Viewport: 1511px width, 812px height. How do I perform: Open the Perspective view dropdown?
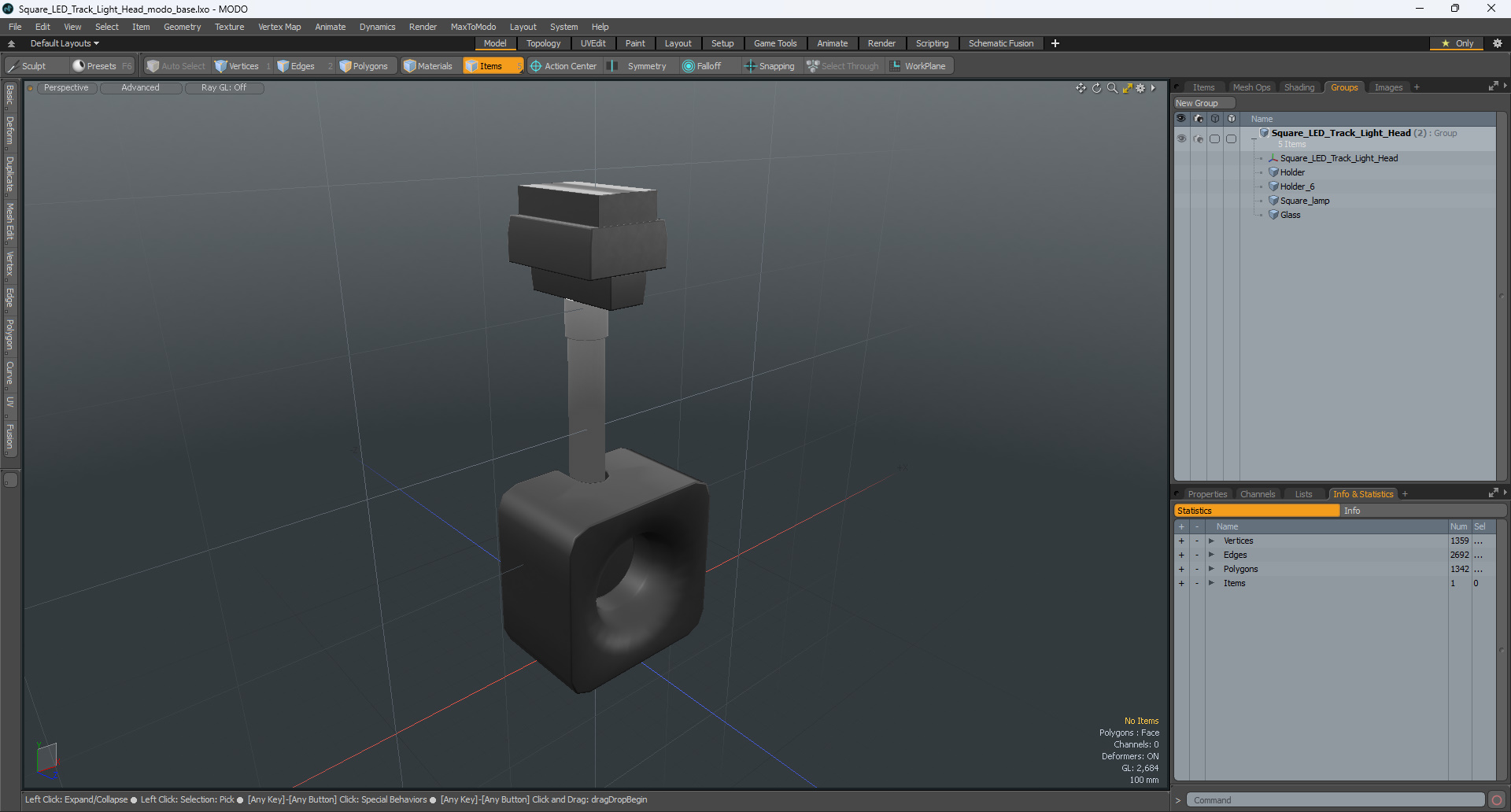[66, 88]
